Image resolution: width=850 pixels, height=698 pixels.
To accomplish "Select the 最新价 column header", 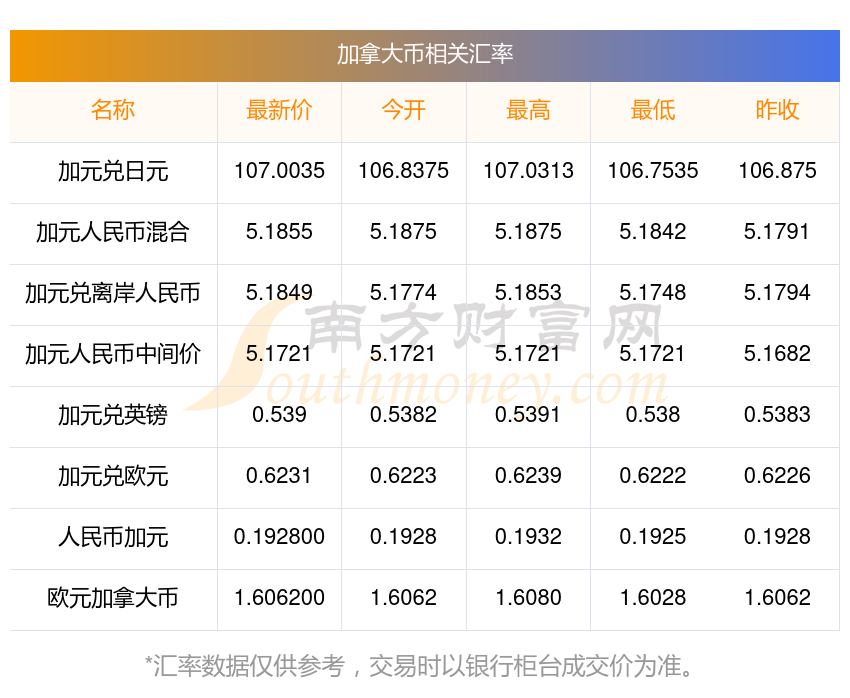I will [x=279, y=110].
